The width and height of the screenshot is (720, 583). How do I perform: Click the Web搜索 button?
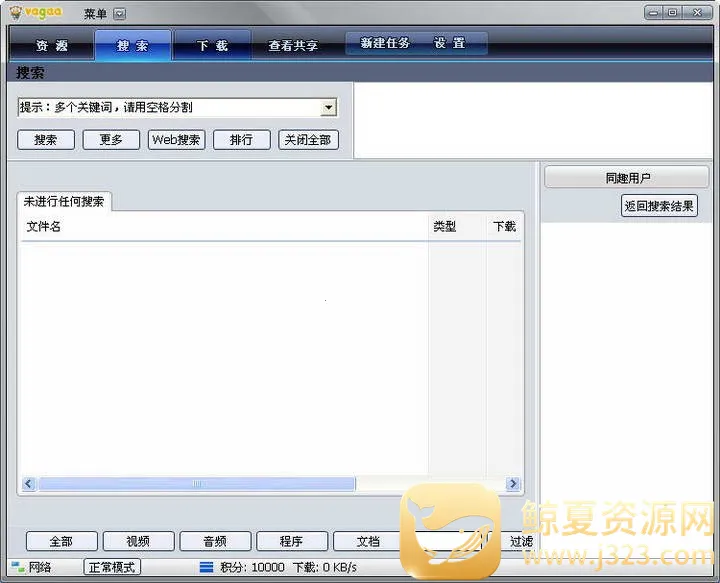tap(176, 140)
